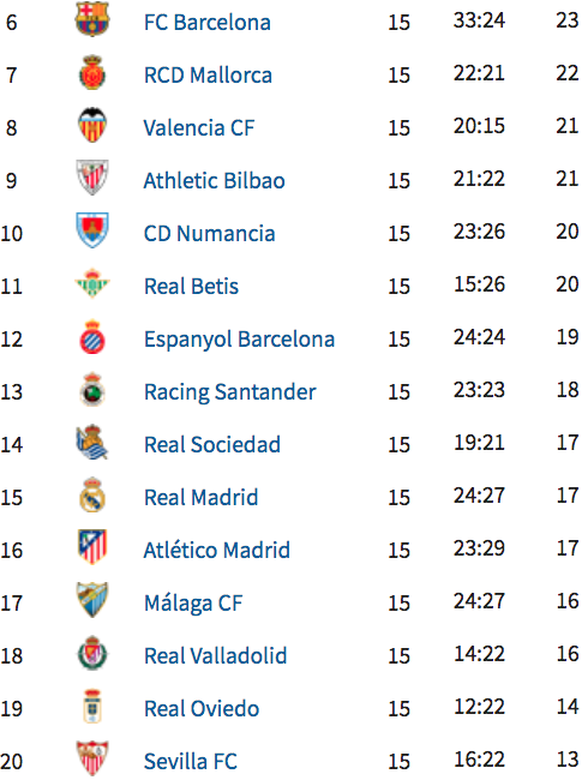Click the Espanyol Barcelona round crest
Viewport: 582px width, 780px height.
(93, 337)
